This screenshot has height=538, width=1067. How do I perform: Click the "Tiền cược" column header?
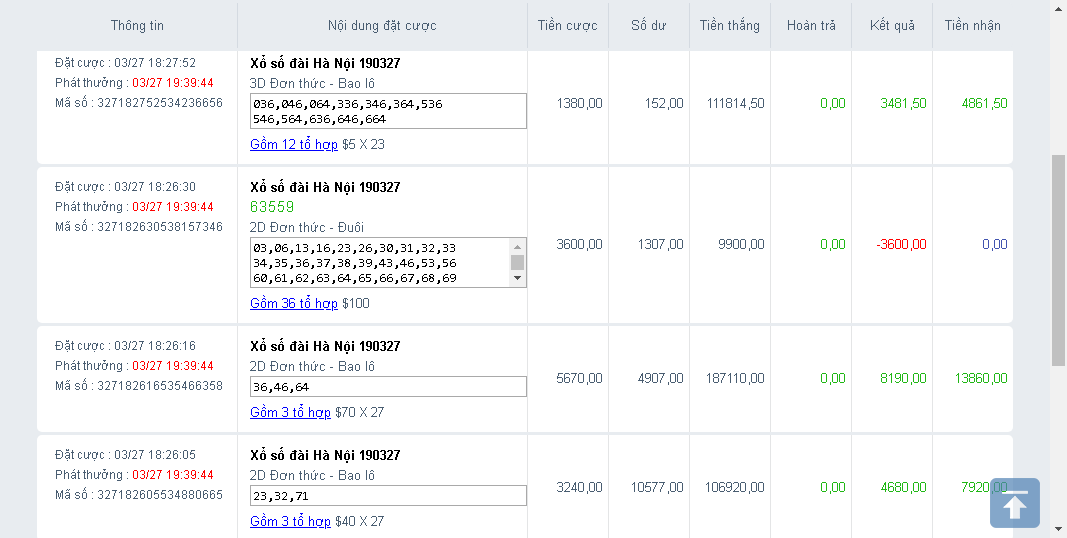tap(567, 26)
